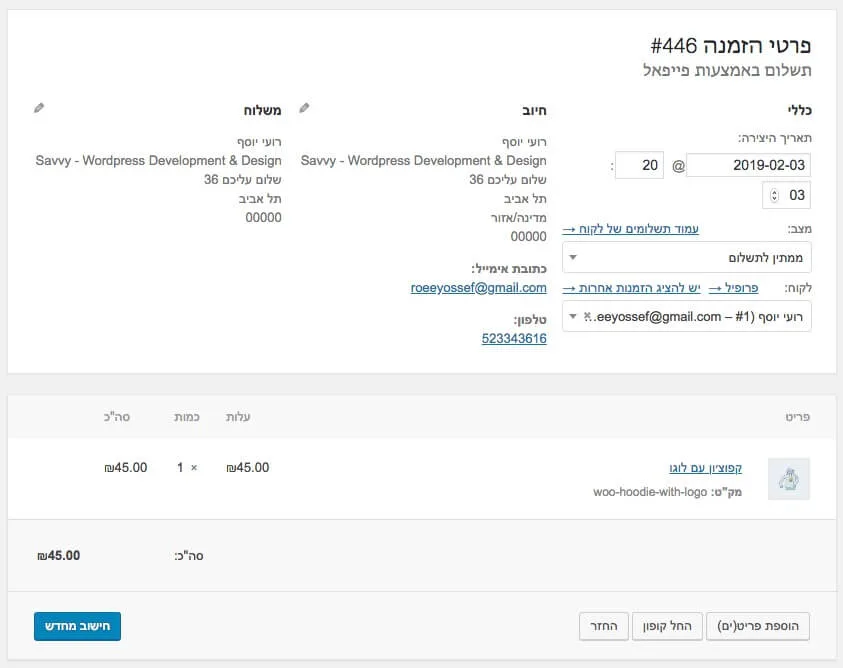Open product link קפוצ'ון עם לוגו
The height and width of the screenshot is (668, 843).
click(705, 468)
